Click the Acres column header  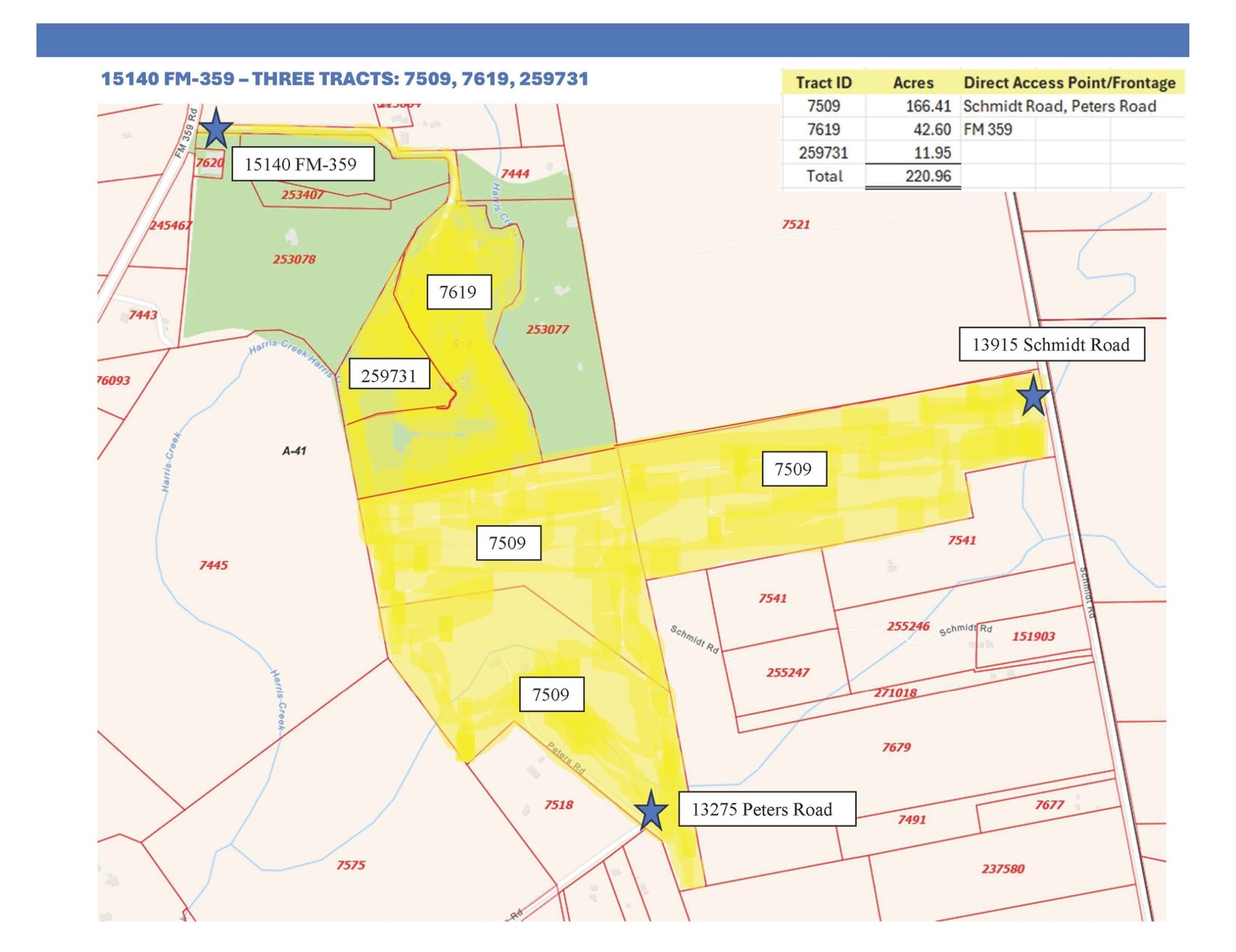912,82
